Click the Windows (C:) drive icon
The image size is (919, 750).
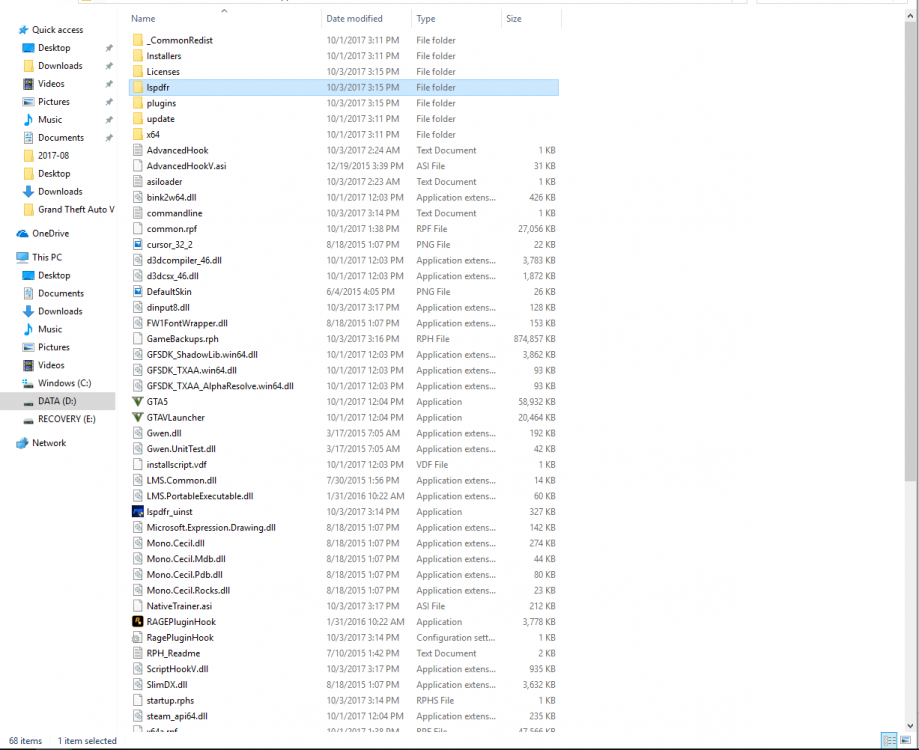coord(28,383)
